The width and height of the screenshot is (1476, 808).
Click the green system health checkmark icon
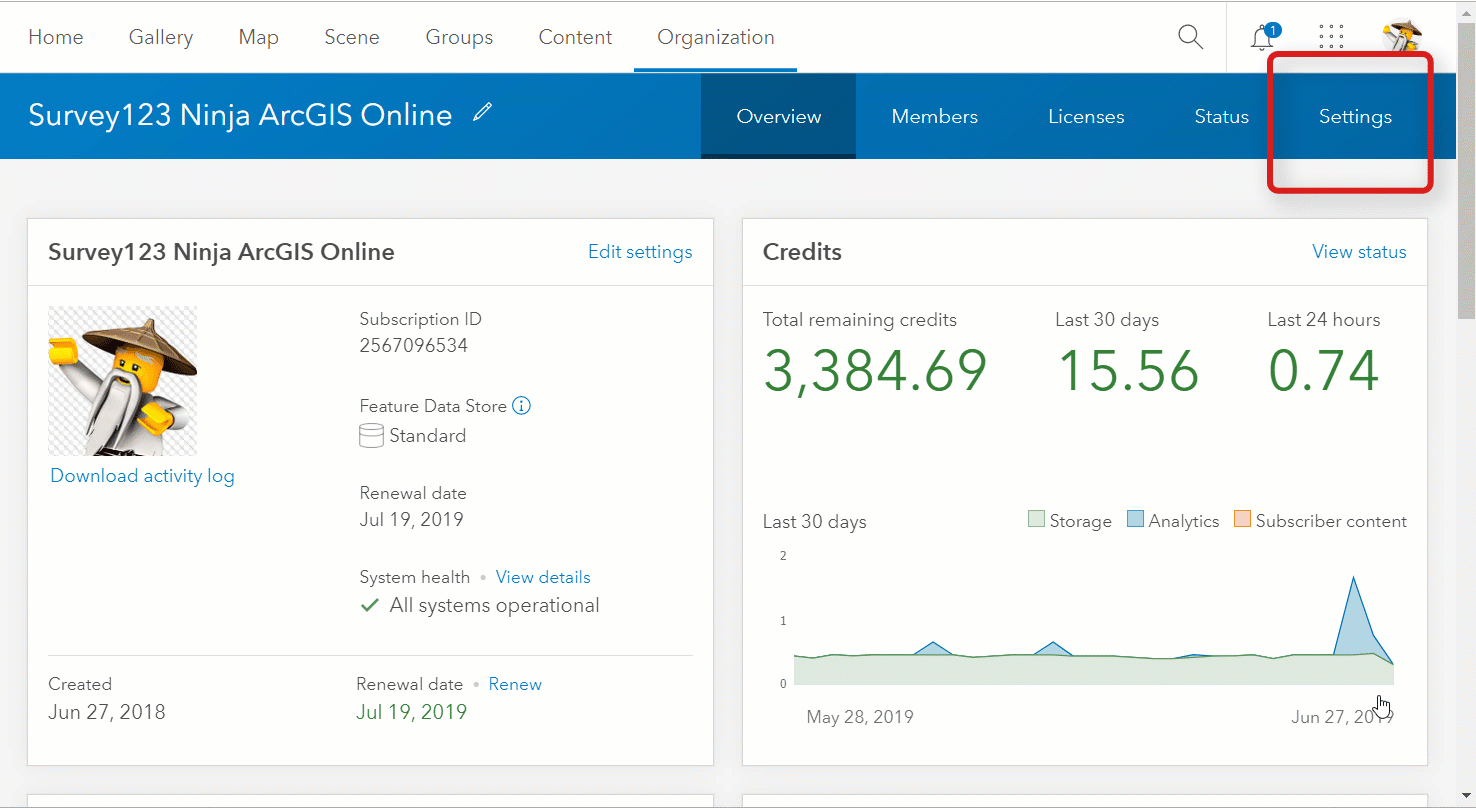point(370,606)
